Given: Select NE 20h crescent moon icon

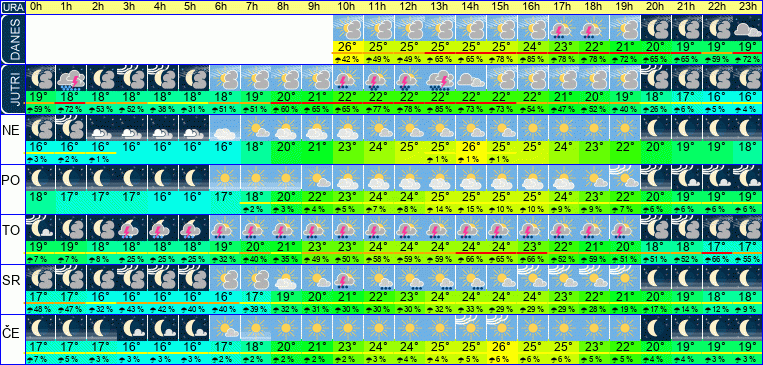Looking at the screenshot, I should pos(656,128).
